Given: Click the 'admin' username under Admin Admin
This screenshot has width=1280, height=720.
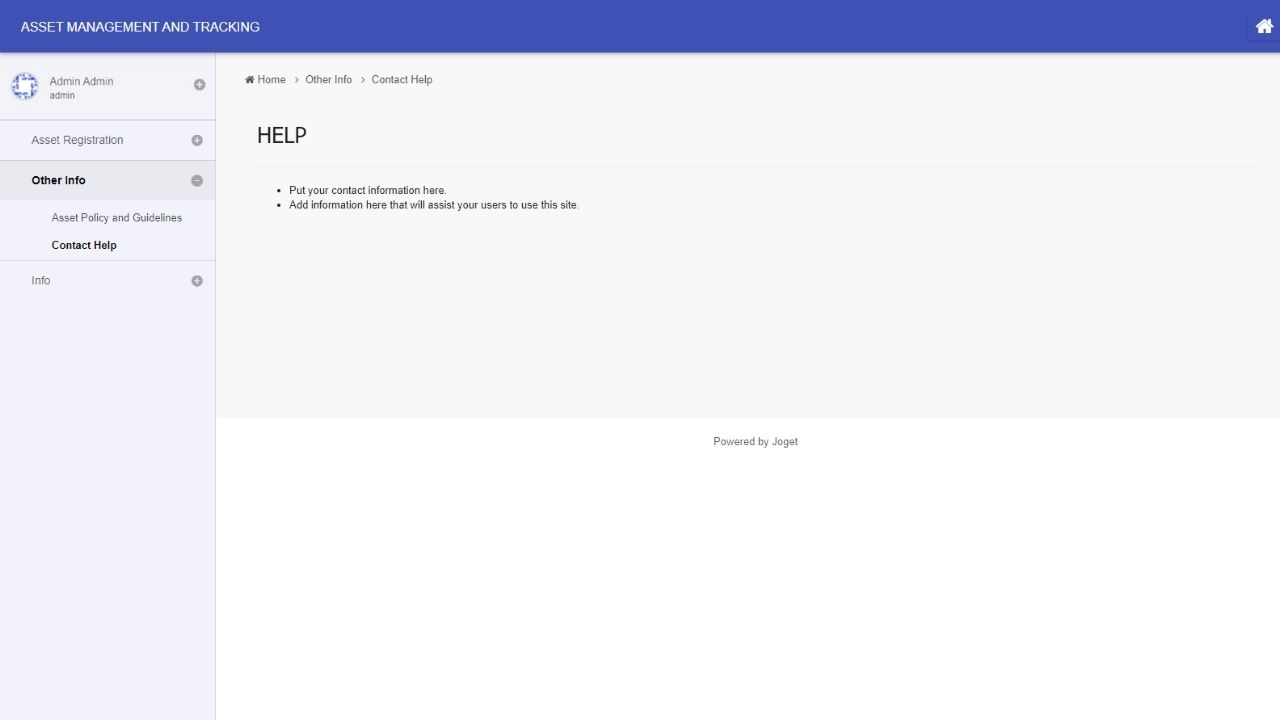Looking at the screenshot, I should coord(62,96).
